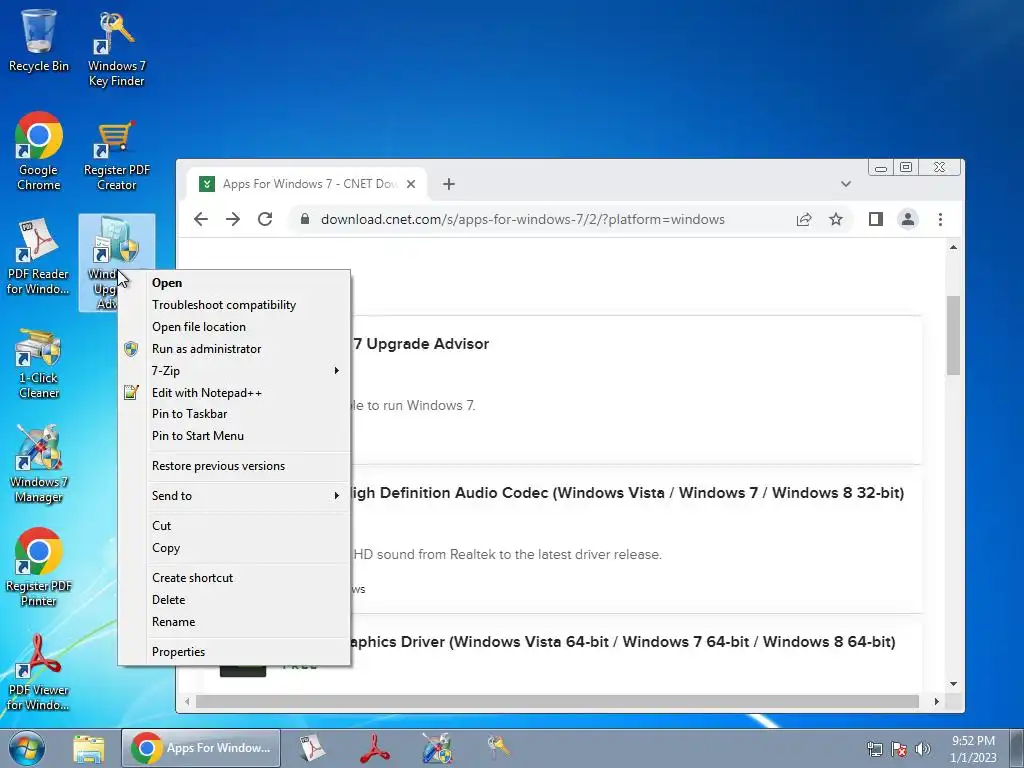1024x768 pixels.
Task: Open the Windows Start menu
Action: pyautogui.click(x=27, y=748)
